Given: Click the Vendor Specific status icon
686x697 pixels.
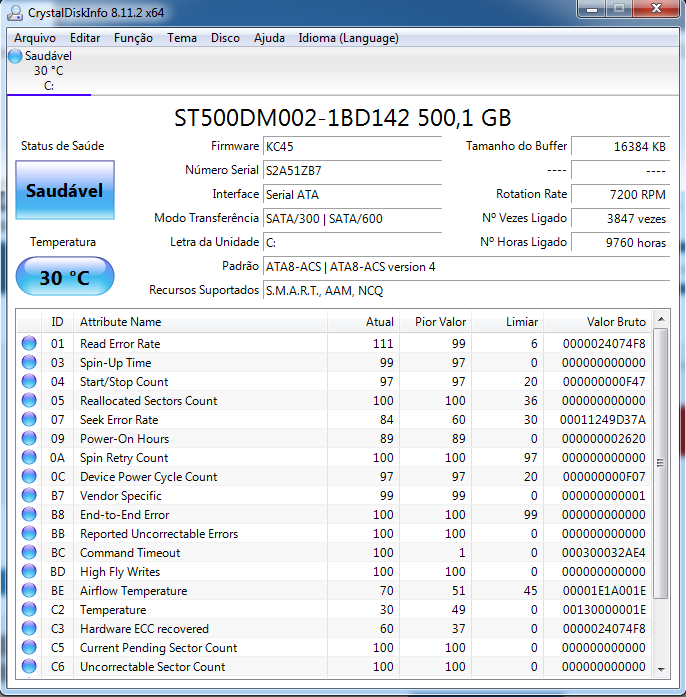Looking at the screenshot, I should click(x=29, y=495).
